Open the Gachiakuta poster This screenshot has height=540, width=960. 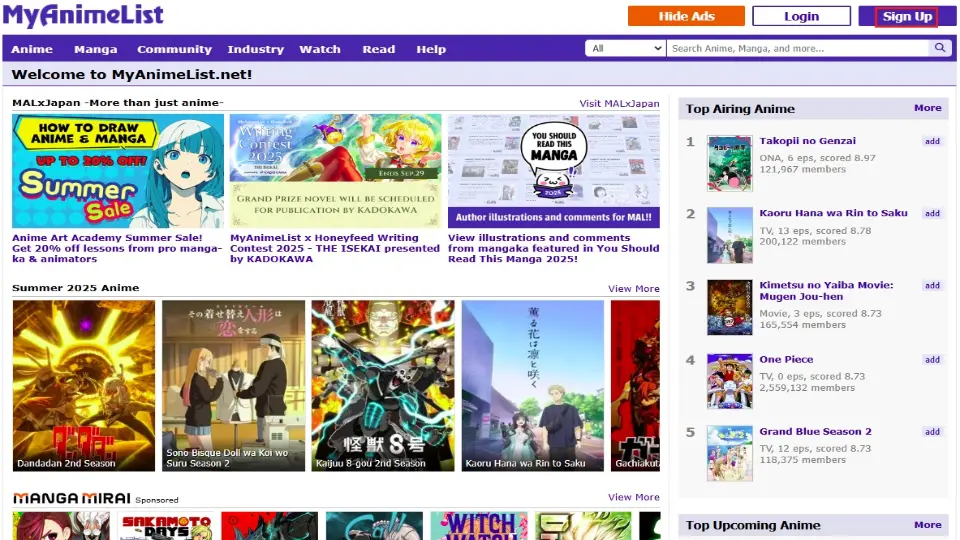pos(636,385)
